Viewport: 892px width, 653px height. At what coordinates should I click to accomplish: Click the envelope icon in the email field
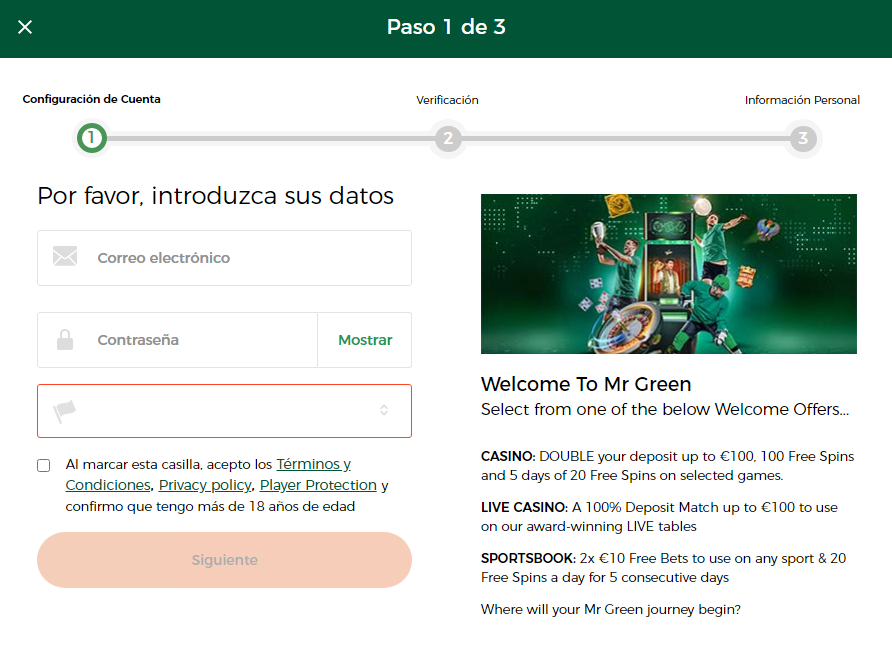coord(65,258)
